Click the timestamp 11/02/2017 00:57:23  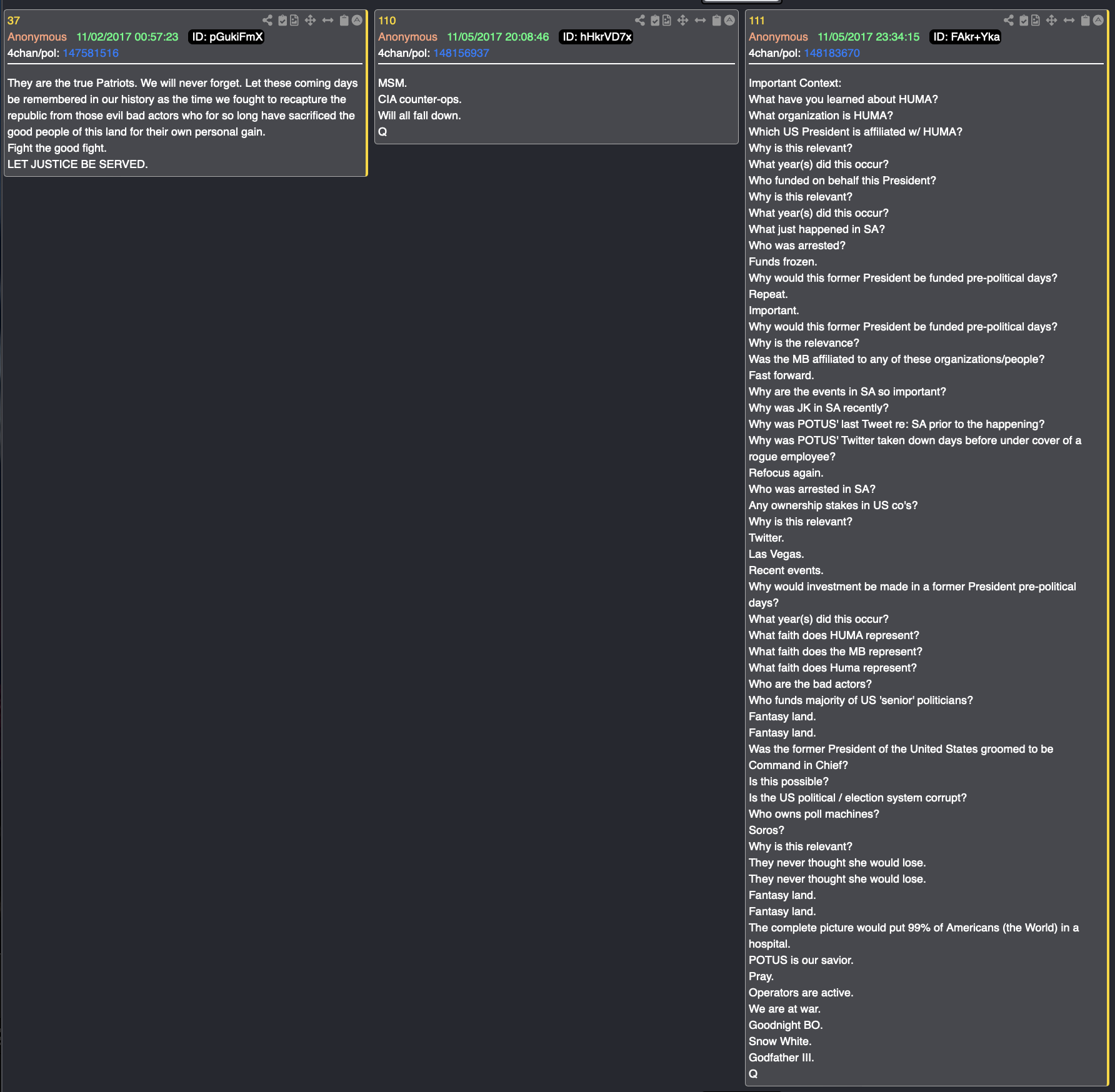[127, 37]
